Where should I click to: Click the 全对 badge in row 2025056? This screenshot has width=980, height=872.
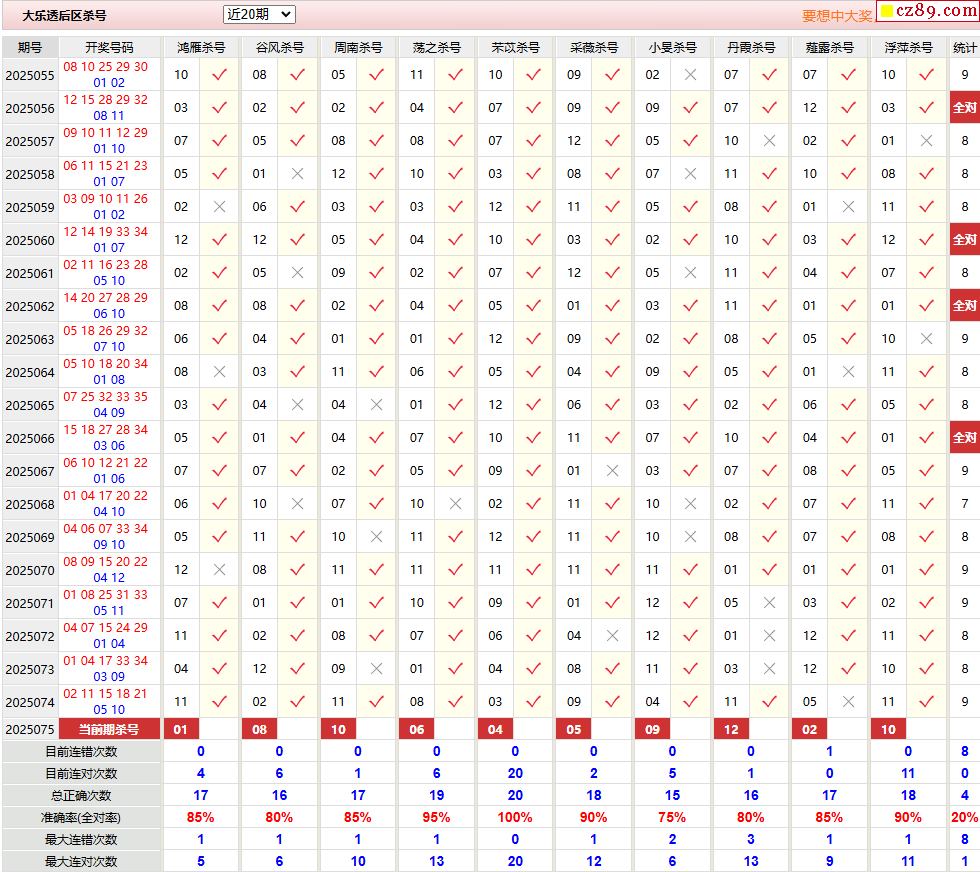point(964,108)
